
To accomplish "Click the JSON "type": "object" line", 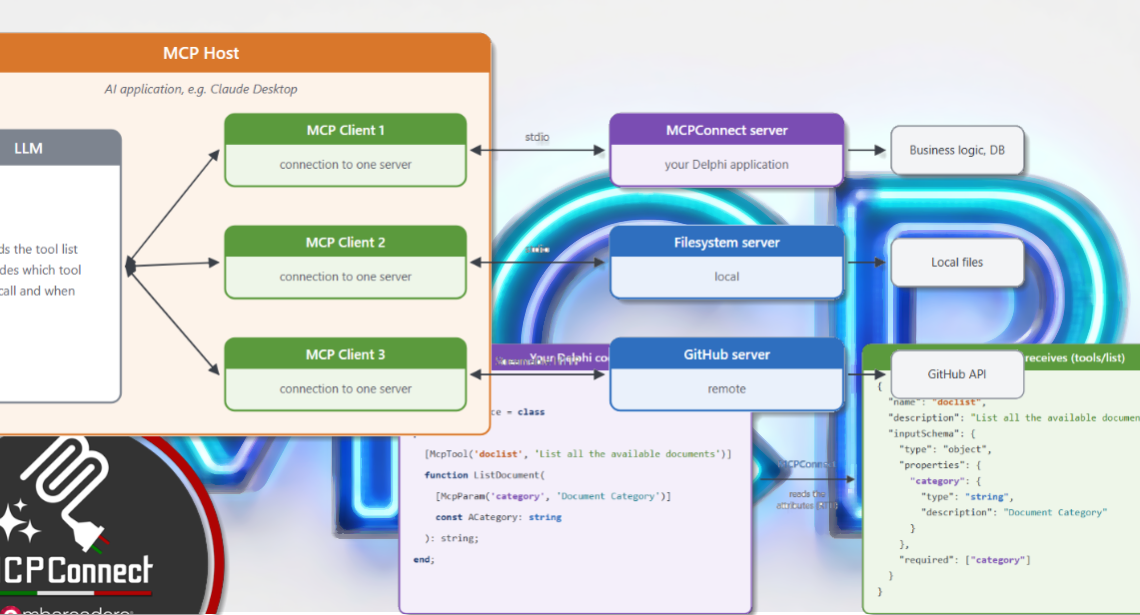I will (944, 449).
